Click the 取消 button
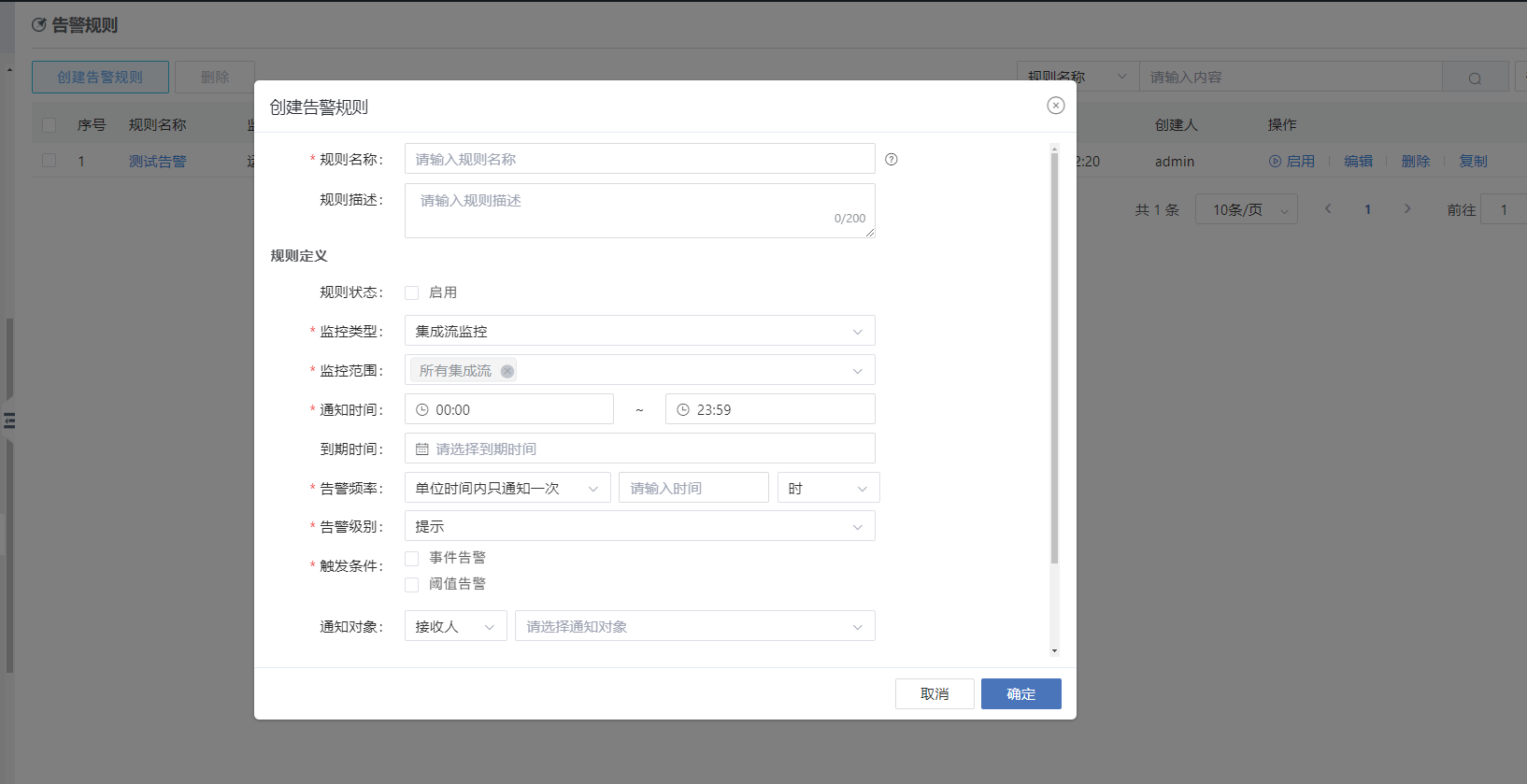Image resolution: width=1527 pixels, height=784 pixels. click(x=935, y=694)
